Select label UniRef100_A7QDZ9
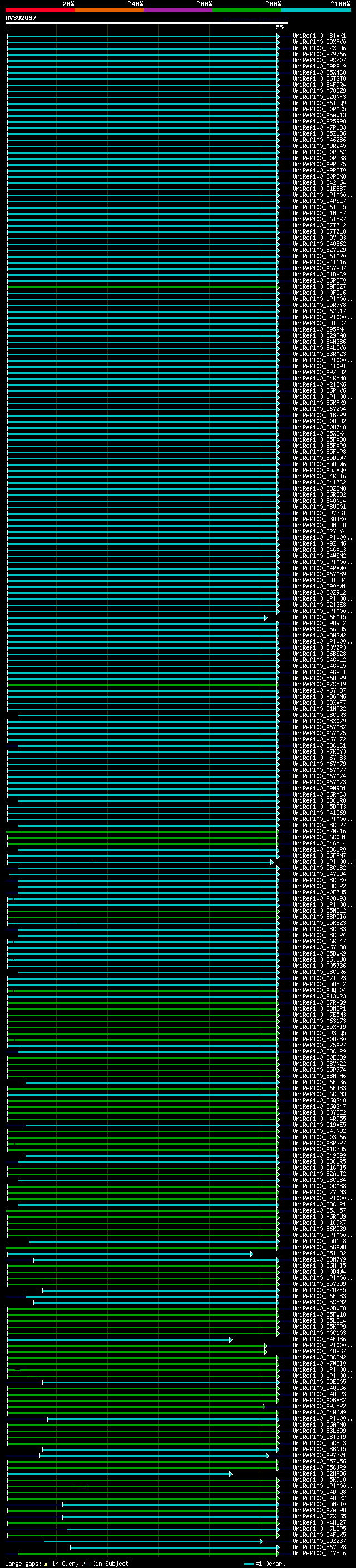The height and width of the screenshot is (1568, 356). tap(319, 91)
